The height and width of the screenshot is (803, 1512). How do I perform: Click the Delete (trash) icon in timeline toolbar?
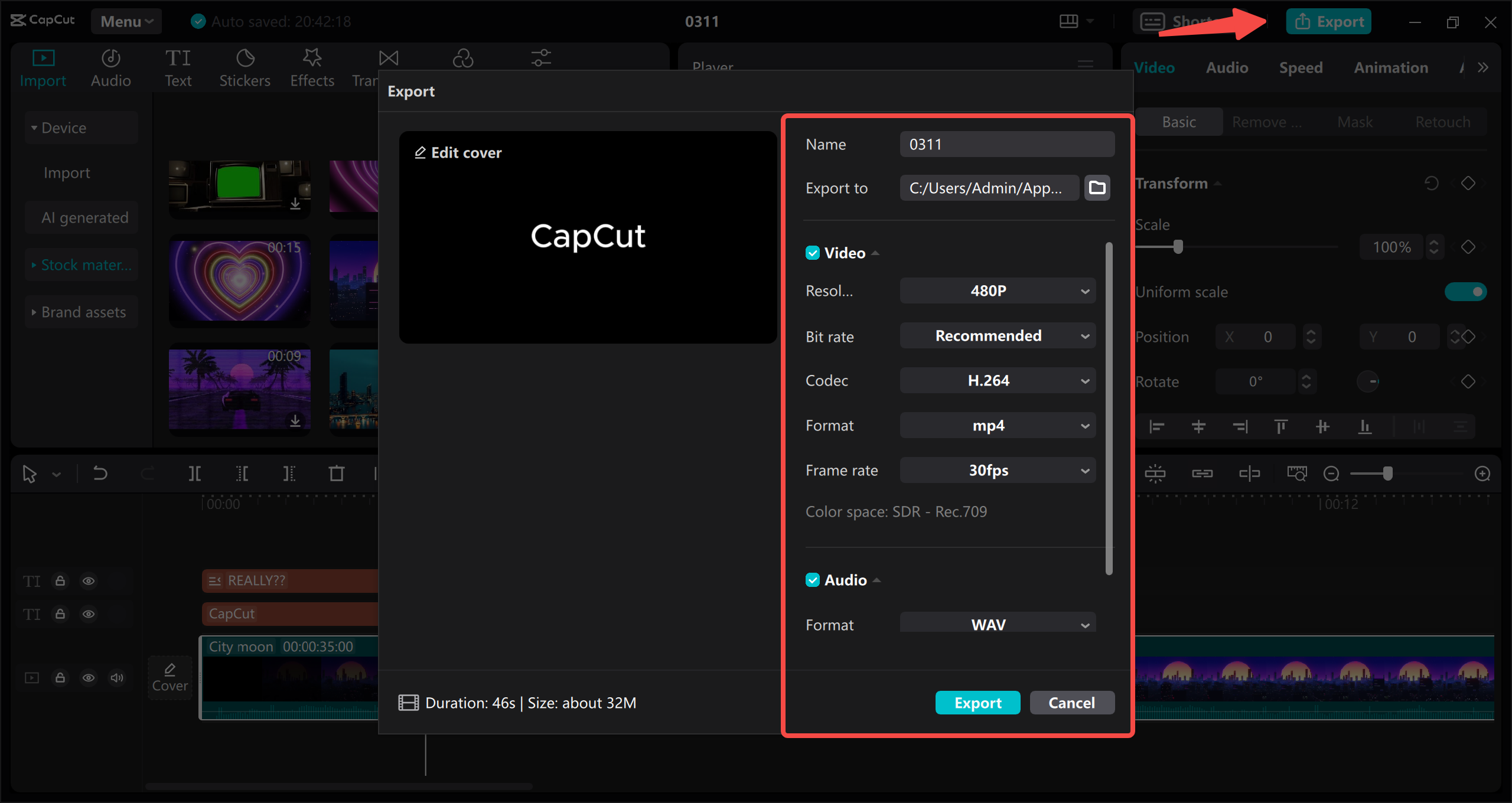coord(336,473)
